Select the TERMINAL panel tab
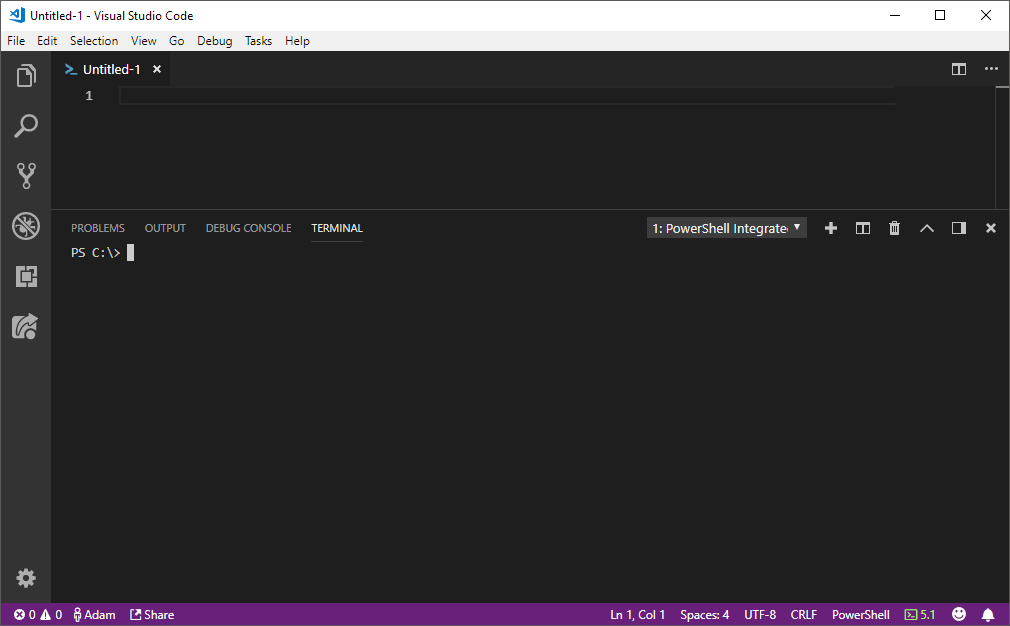Screen dimensions: 1010x626 pos(337,228)
